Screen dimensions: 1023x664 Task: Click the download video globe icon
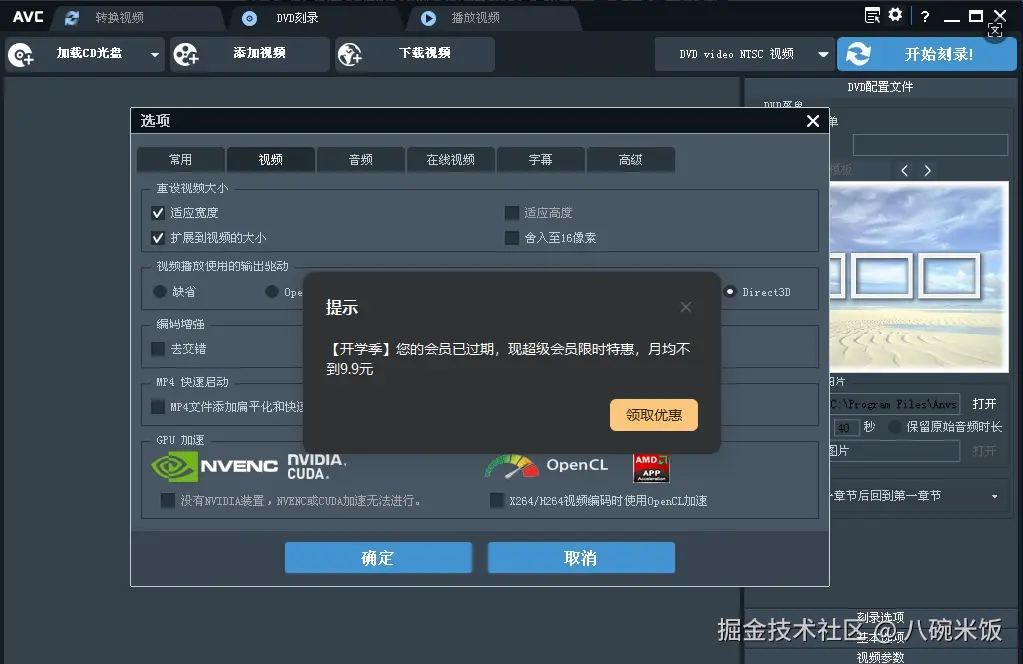click(x=350, y=55)
